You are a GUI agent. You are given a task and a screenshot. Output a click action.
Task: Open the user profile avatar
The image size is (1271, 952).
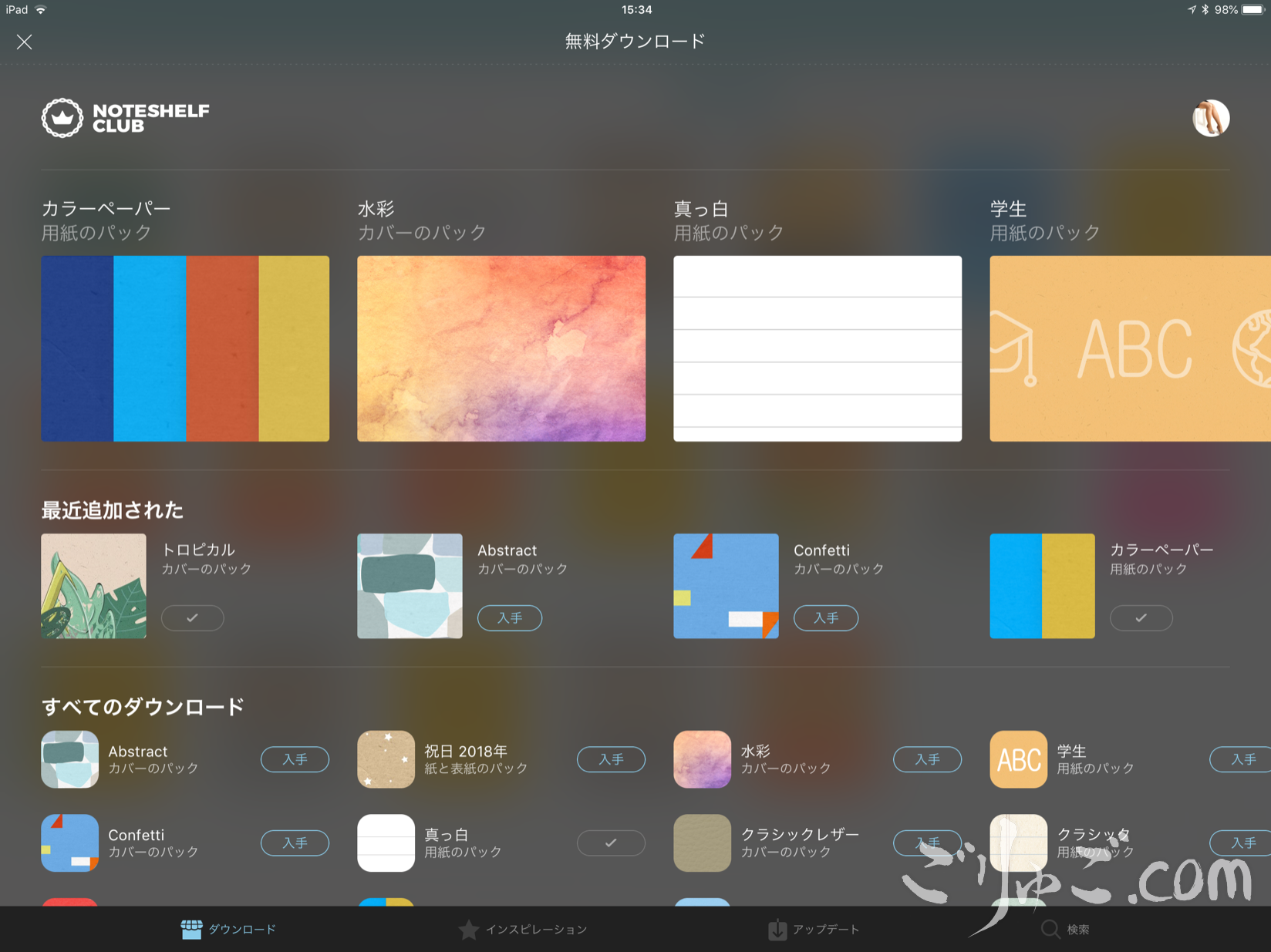pos(1210,118)
